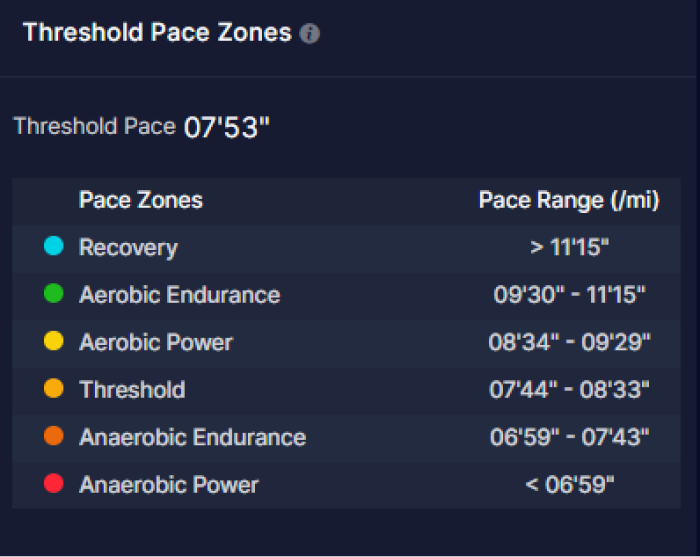Screen dimensions: 700x557
Task: Select the Anaerobic Power zone label
Action: 168,485
